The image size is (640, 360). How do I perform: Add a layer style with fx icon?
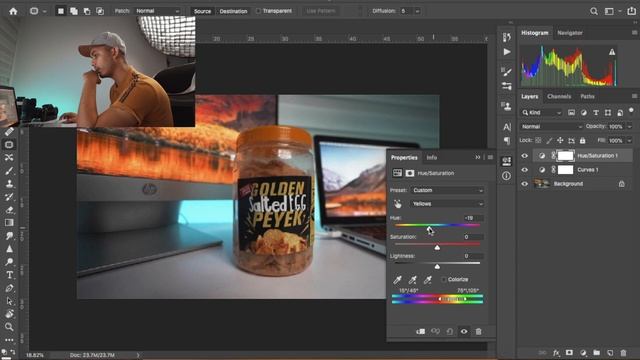tap(556, 353)
